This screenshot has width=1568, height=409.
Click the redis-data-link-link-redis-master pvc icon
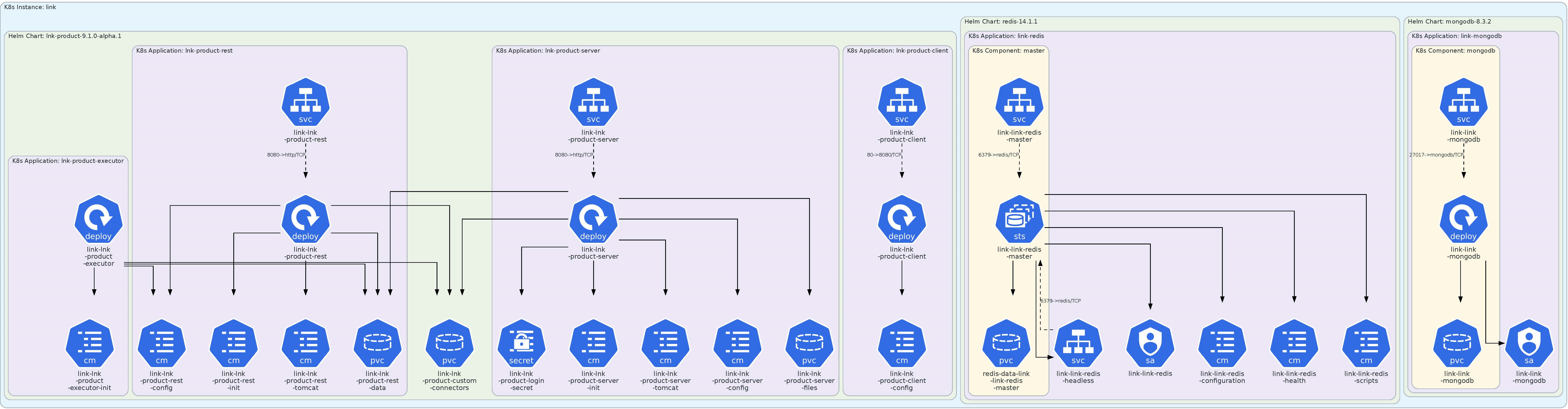pos(1006,343)
